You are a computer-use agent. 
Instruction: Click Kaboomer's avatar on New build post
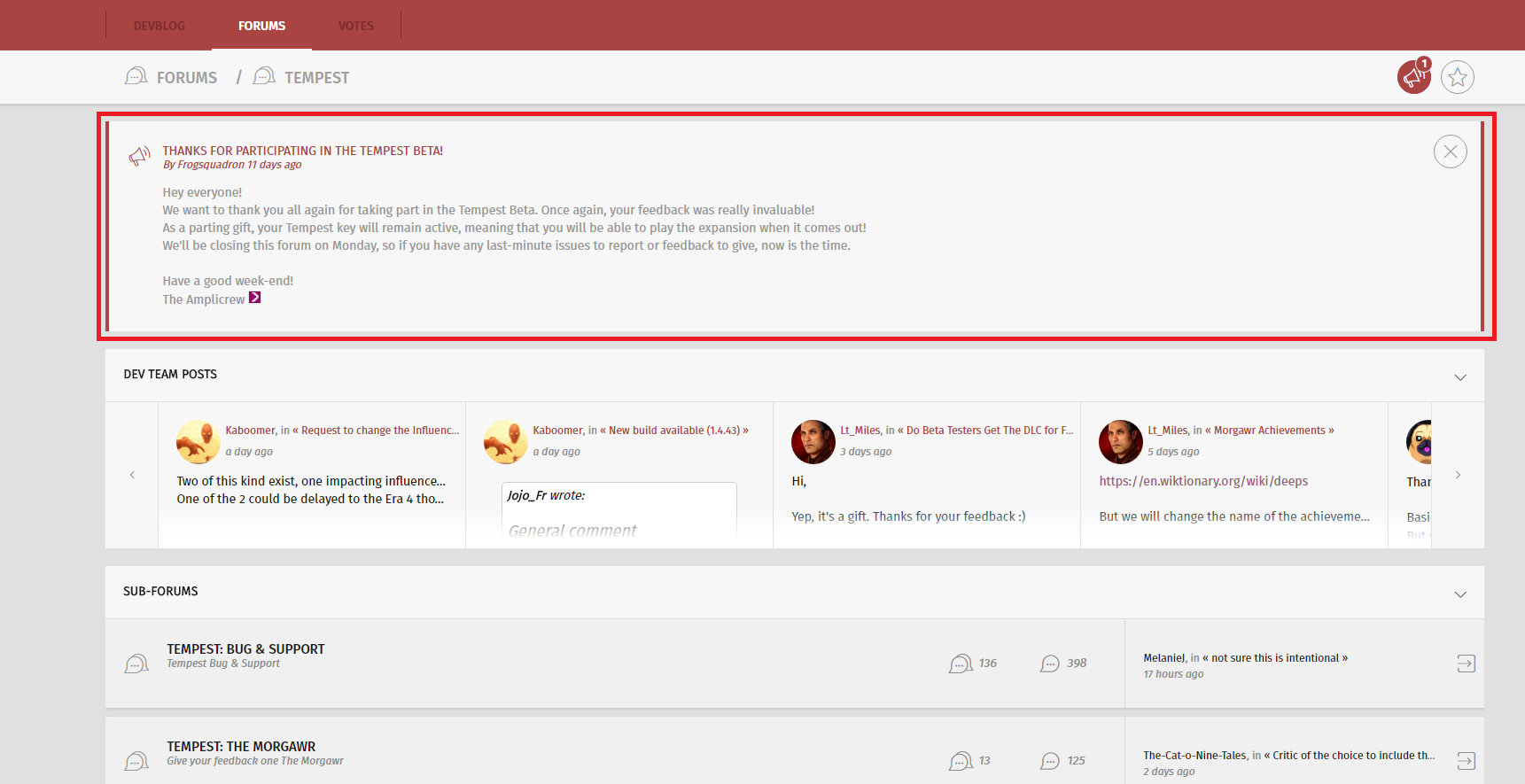pyautogui.click(x=506, y=442)
